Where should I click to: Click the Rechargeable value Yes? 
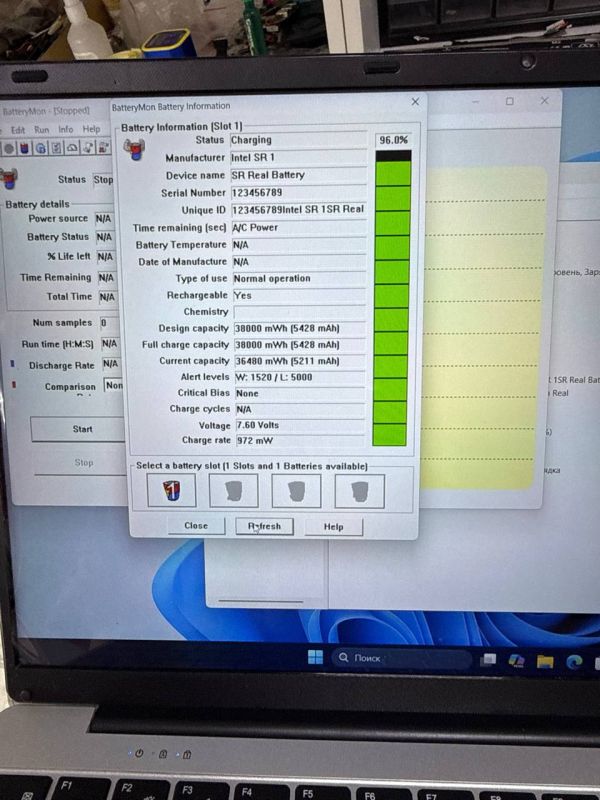[x=299, y=295]
